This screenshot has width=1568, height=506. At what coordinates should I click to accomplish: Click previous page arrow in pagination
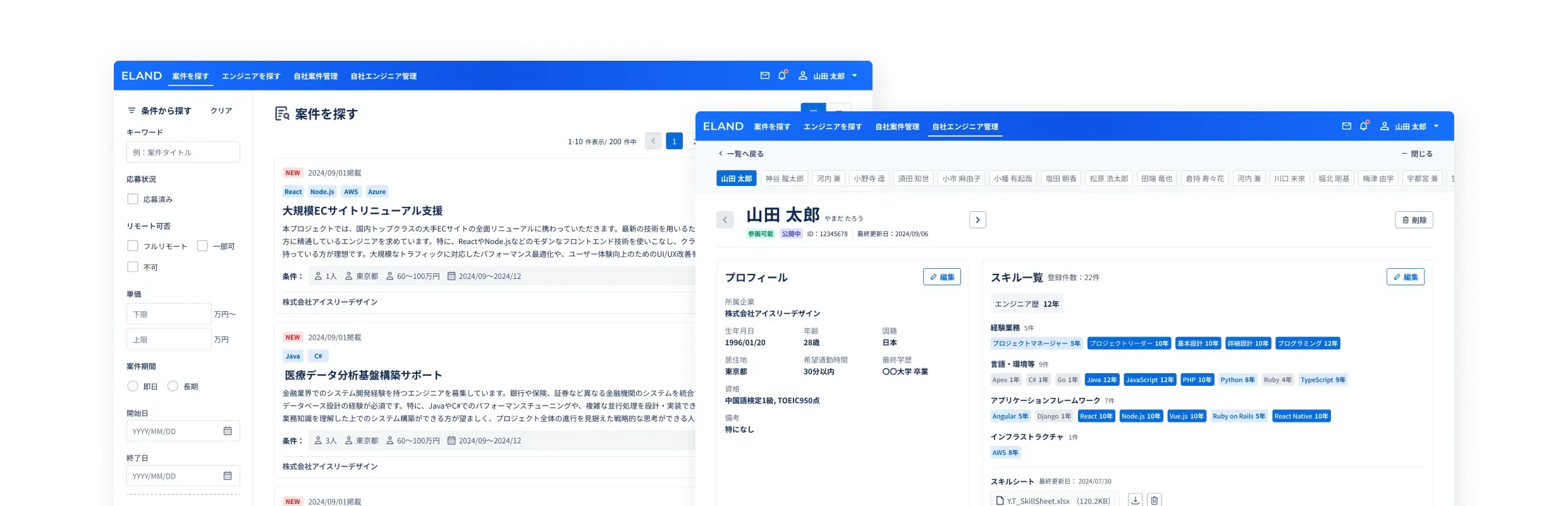click(x=653, y=141)
